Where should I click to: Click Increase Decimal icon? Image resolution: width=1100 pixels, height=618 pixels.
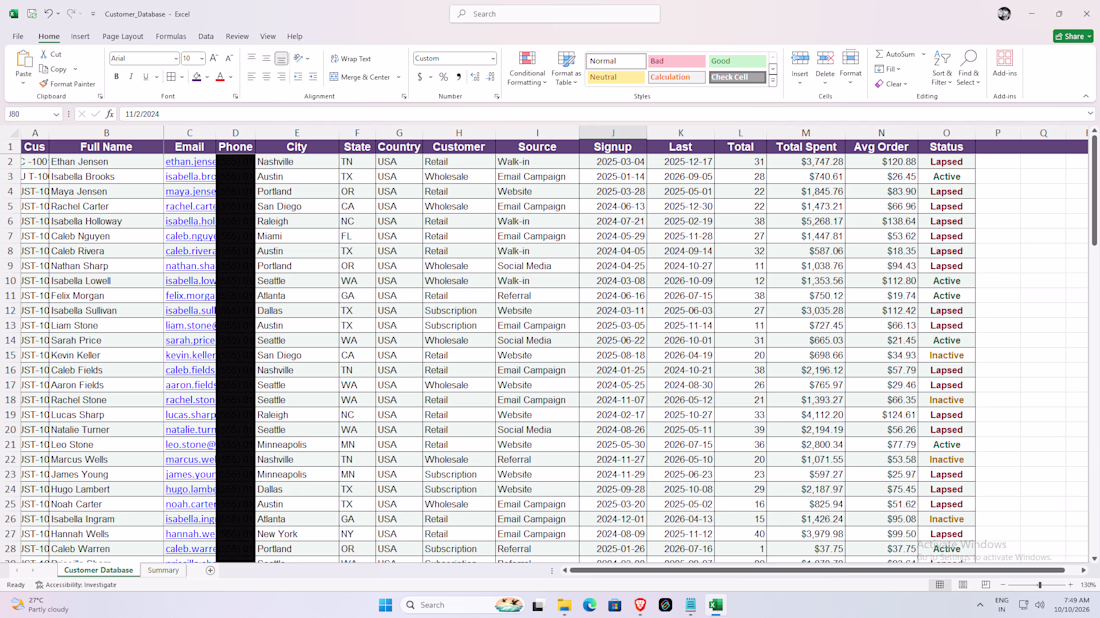(475, 77)
